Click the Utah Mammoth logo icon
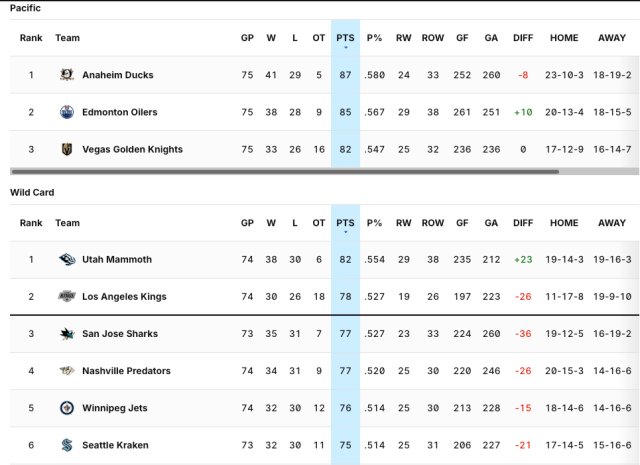The image size is (640, 465). coord(67,260)
